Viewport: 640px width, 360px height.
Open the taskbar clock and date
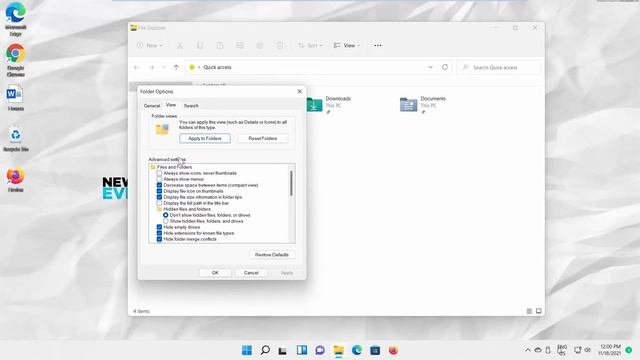click(x=610, y=350)
